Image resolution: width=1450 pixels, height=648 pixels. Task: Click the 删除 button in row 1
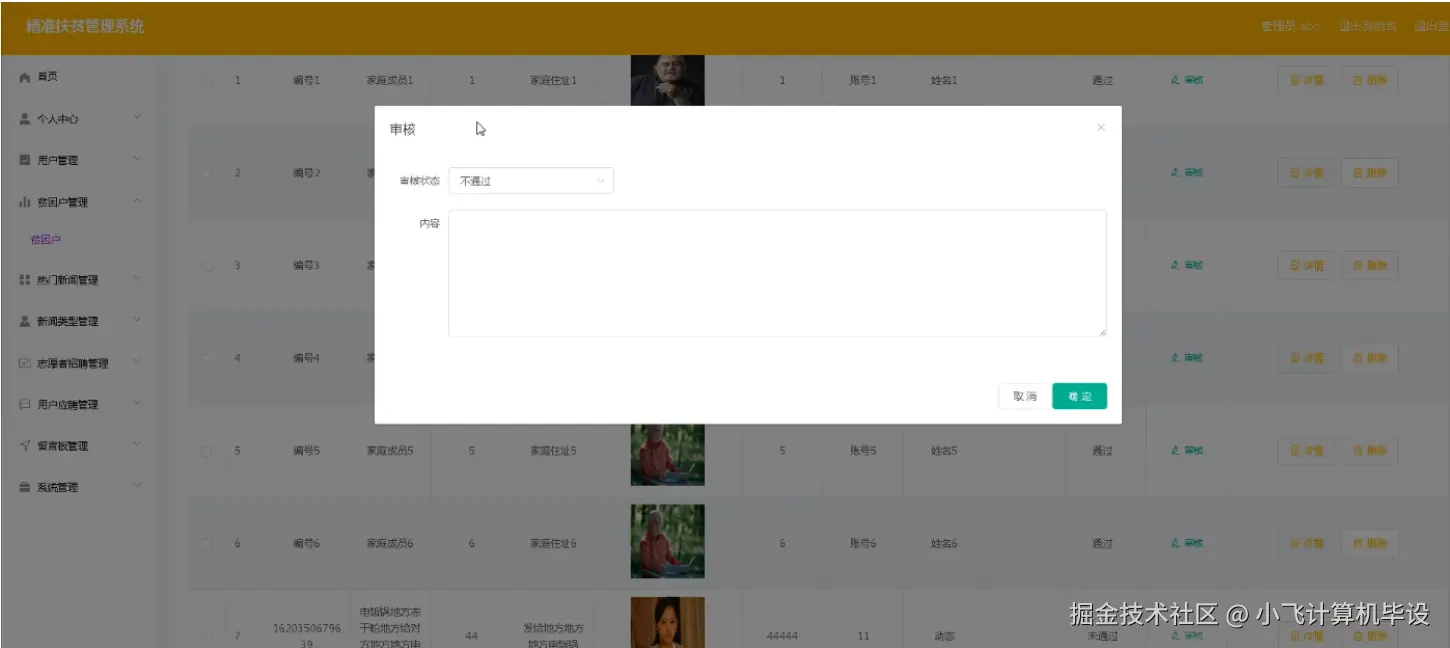click(1369, 80)
